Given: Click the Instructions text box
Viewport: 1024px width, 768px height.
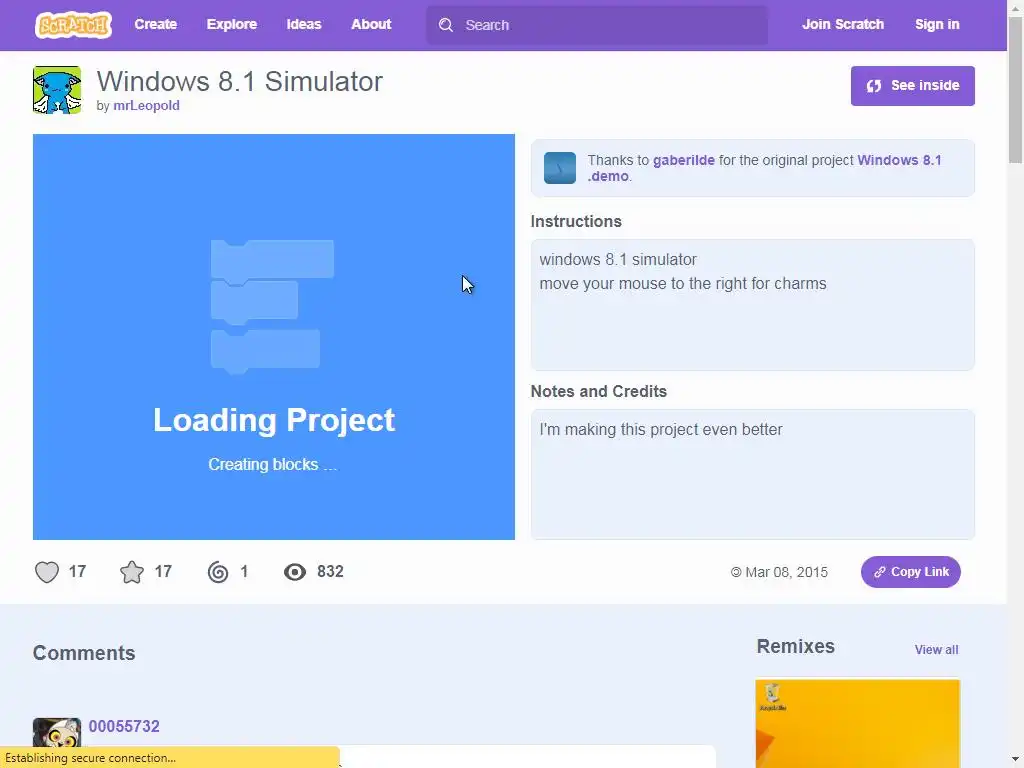Looking at the screenshot, I should coord(752,305).
